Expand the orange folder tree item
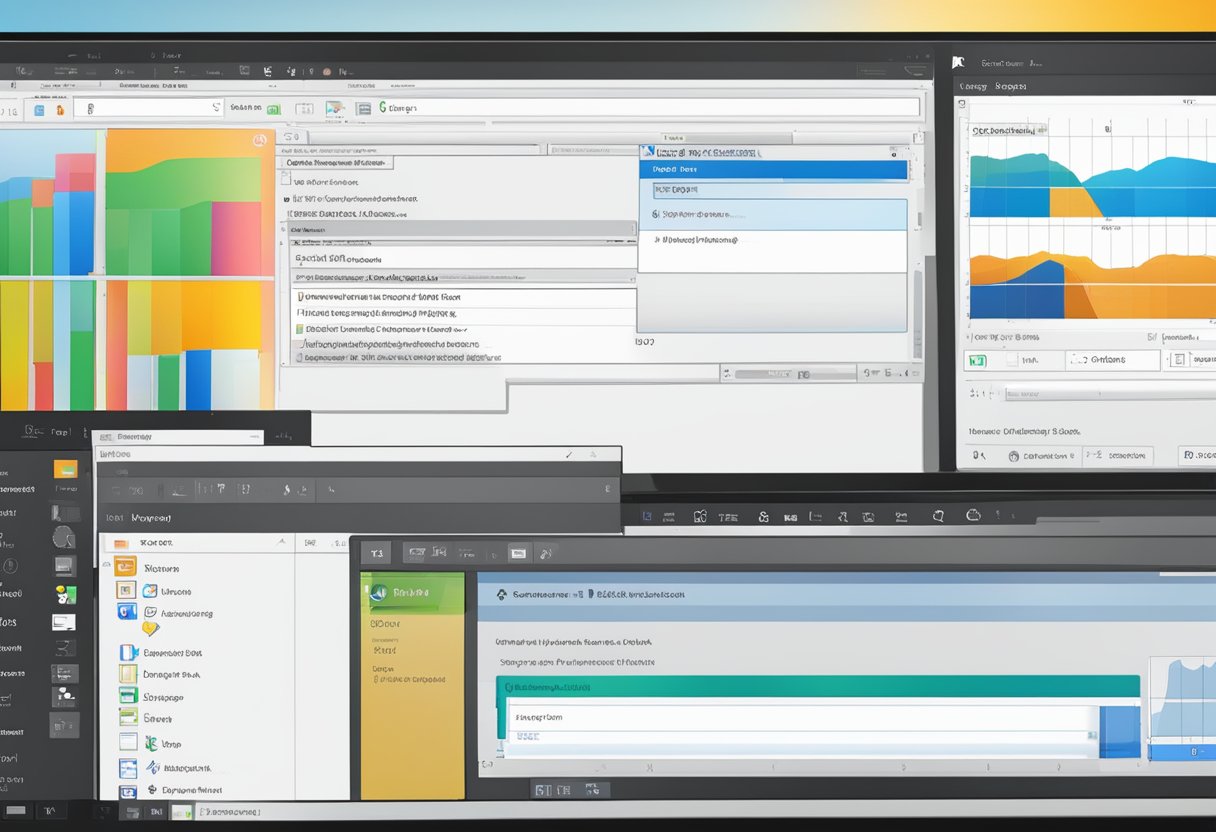This screenshot has width=1216, height=832. [x=123, y=542]
